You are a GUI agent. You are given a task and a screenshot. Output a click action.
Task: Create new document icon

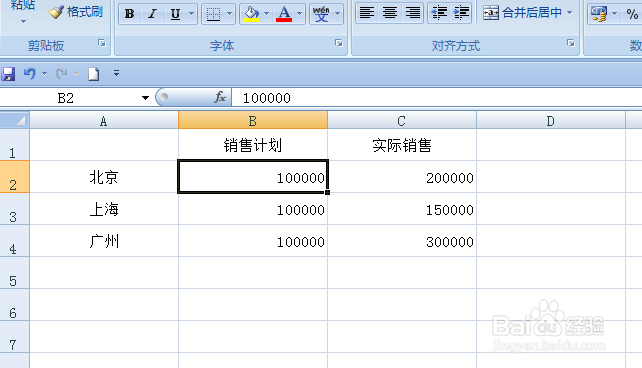[x=94, y=74]
